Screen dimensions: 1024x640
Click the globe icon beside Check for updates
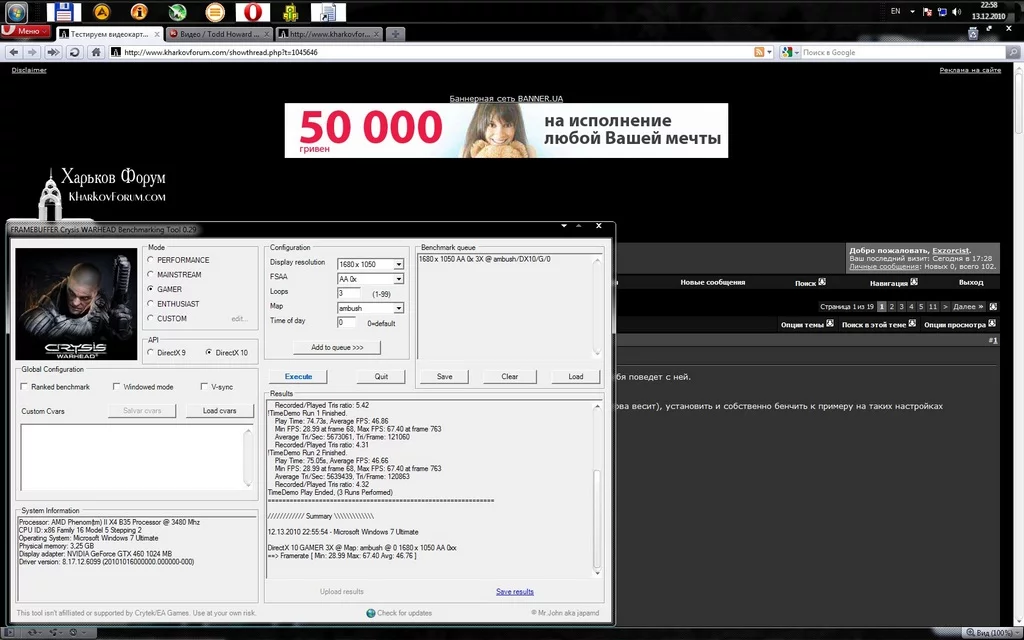[x=371, y=613]
